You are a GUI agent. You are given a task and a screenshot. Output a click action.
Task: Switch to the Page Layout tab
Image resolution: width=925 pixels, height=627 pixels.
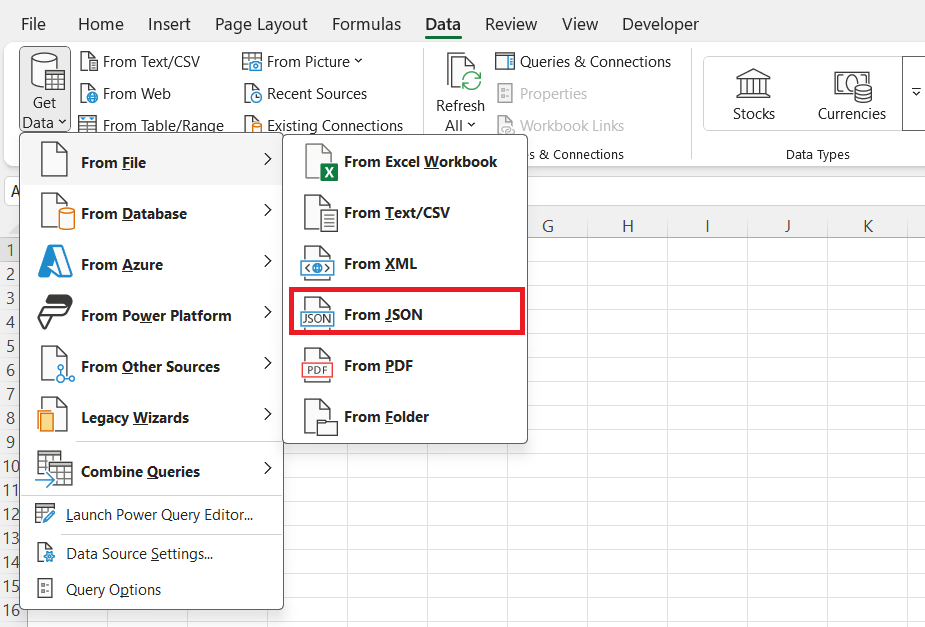pos(261,24)
